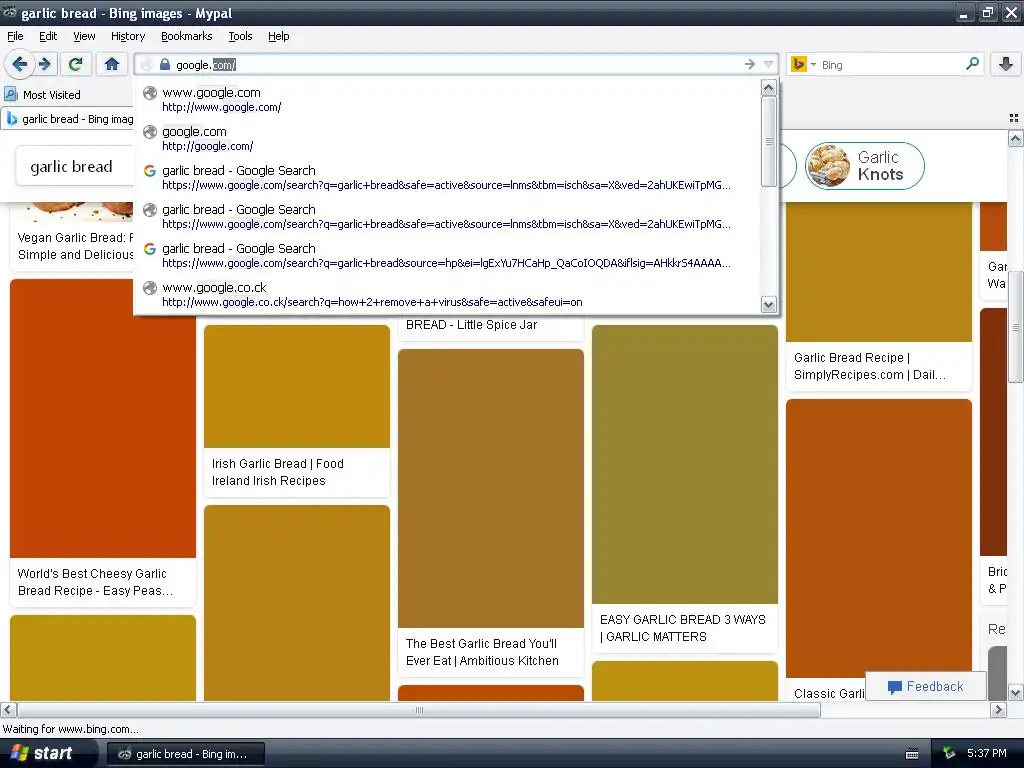The image size is (1024, 768).
Task: Open the File menu
Action: (x=15, y=36)
